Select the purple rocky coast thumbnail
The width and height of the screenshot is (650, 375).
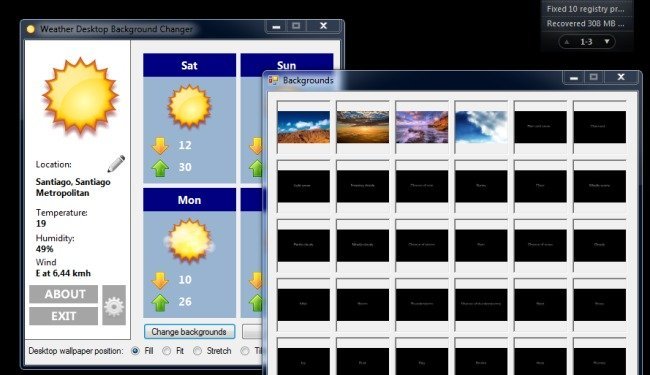pos(422,127)
